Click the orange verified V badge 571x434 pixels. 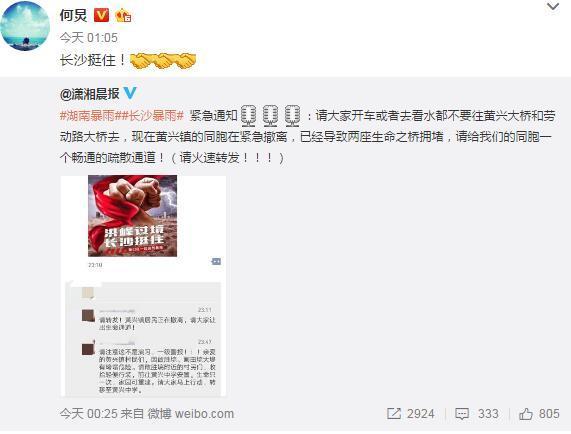click(x=101, y=16)
